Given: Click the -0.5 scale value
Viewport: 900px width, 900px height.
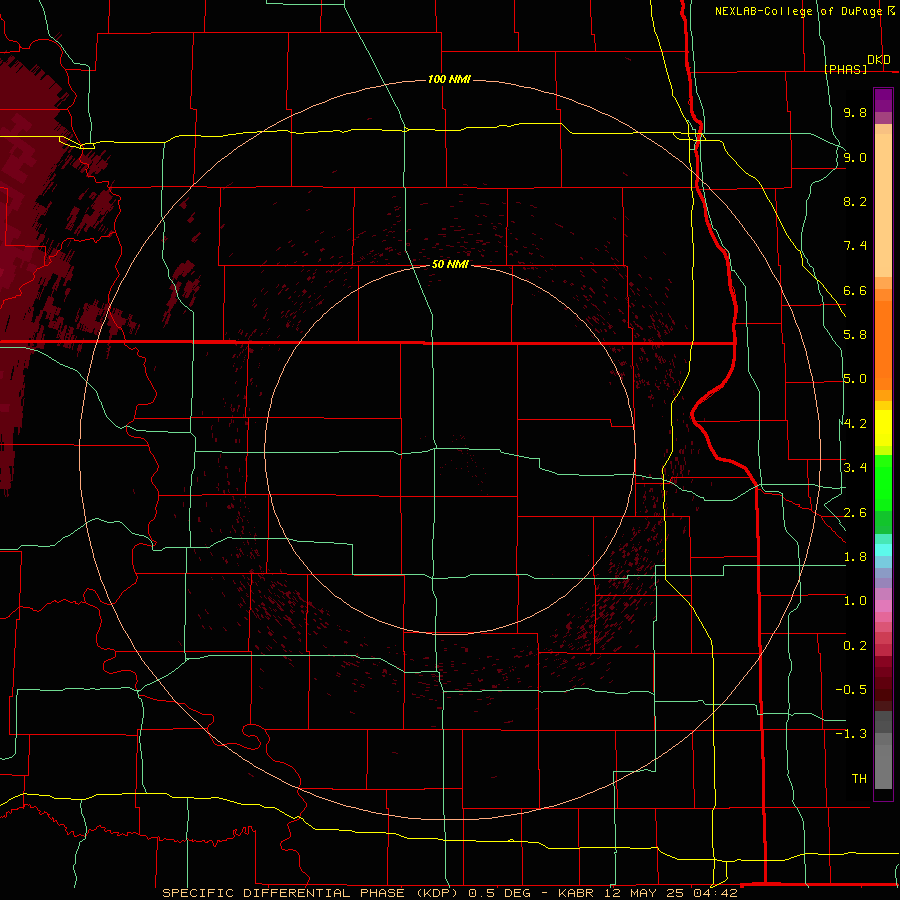Looking at the screenshot, I should tap(851, 690).
